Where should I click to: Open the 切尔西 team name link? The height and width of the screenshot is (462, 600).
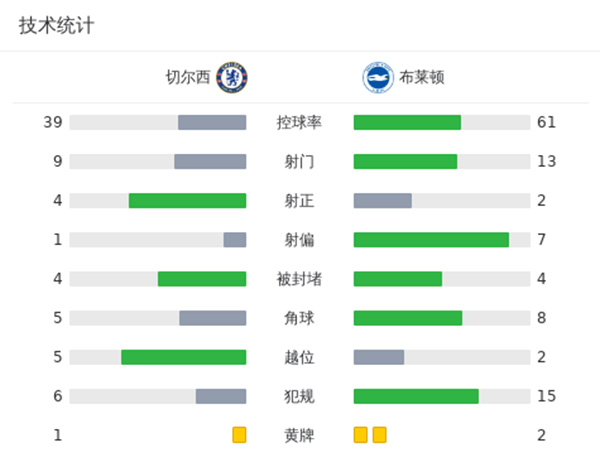coord(188,77)
